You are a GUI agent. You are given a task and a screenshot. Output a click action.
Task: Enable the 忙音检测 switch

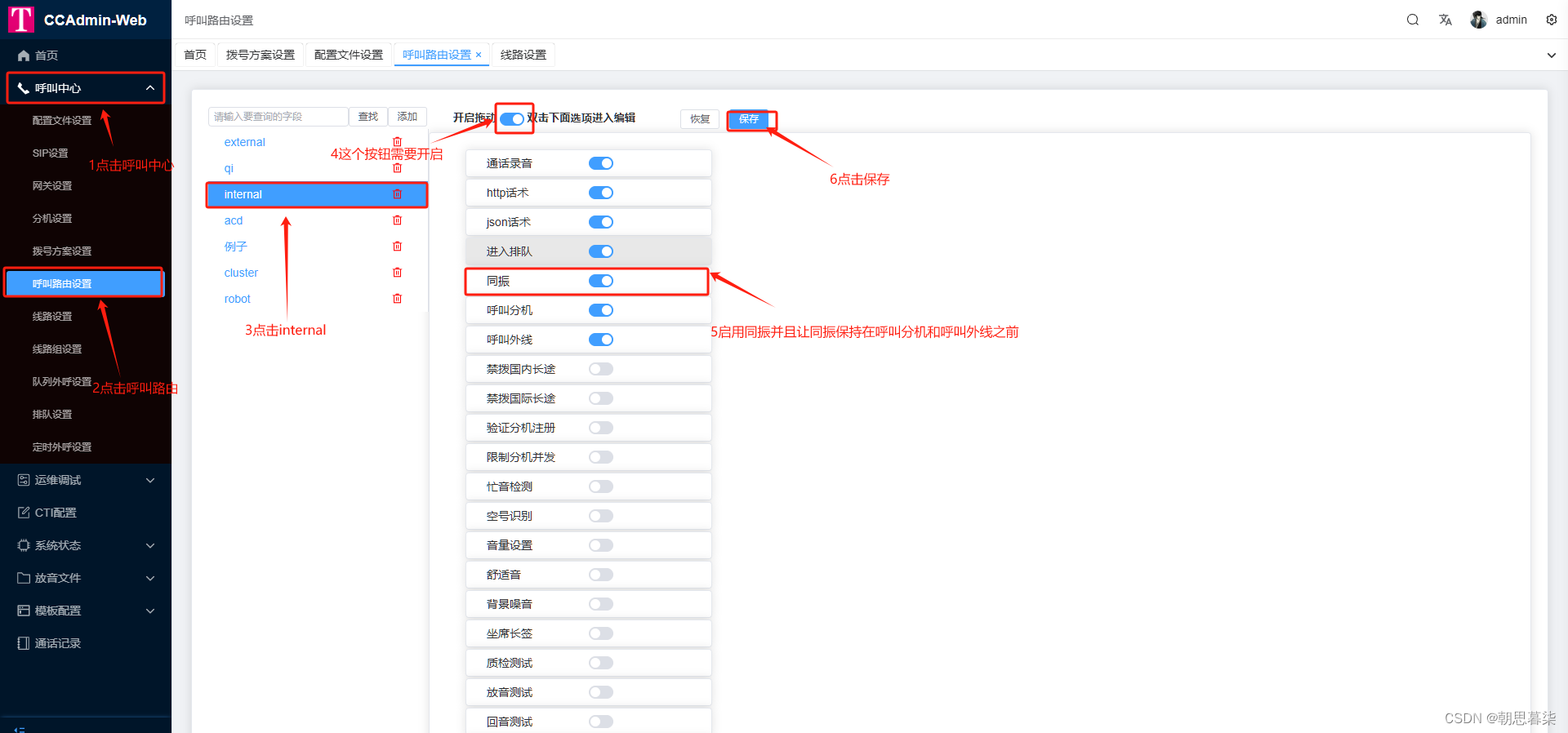601,486
